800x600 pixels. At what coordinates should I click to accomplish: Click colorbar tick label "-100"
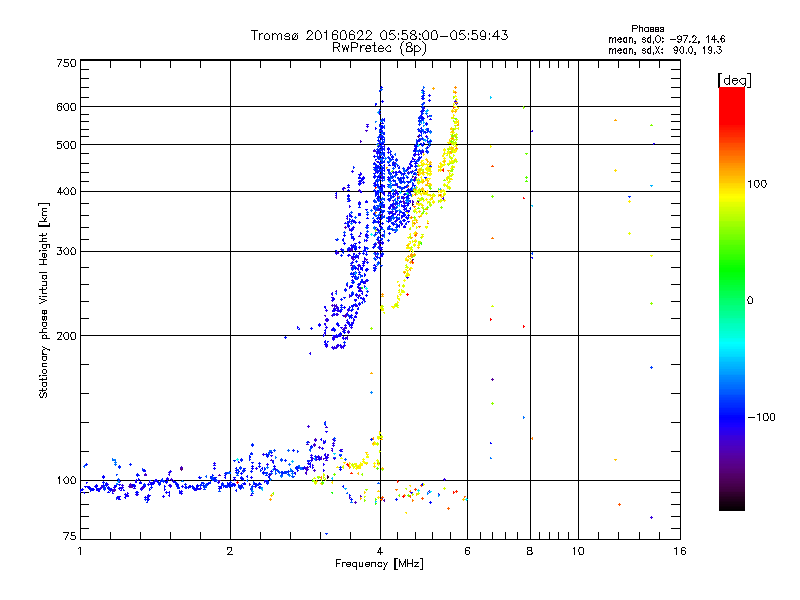click(x=762, y=417)
